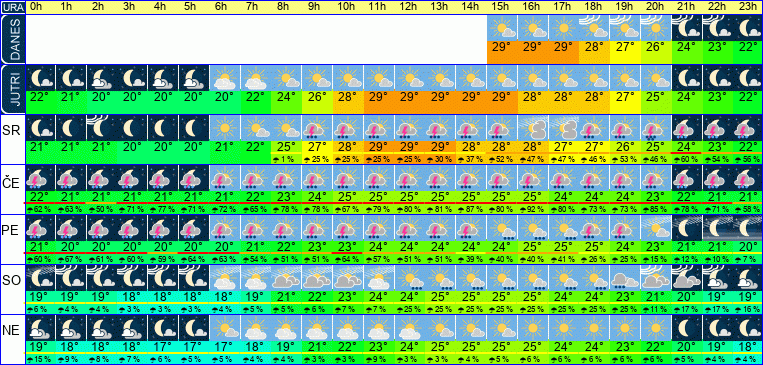Select the DANES day tab
Image resolution: width=763 pixels, height=365 pixels.
click(x=12, y=39)
